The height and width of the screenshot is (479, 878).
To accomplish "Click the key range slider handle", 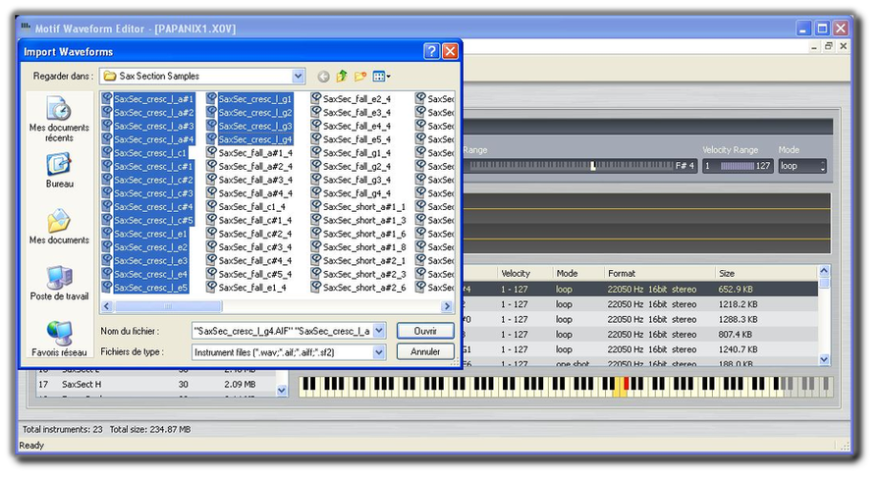I will click(593, 166).
